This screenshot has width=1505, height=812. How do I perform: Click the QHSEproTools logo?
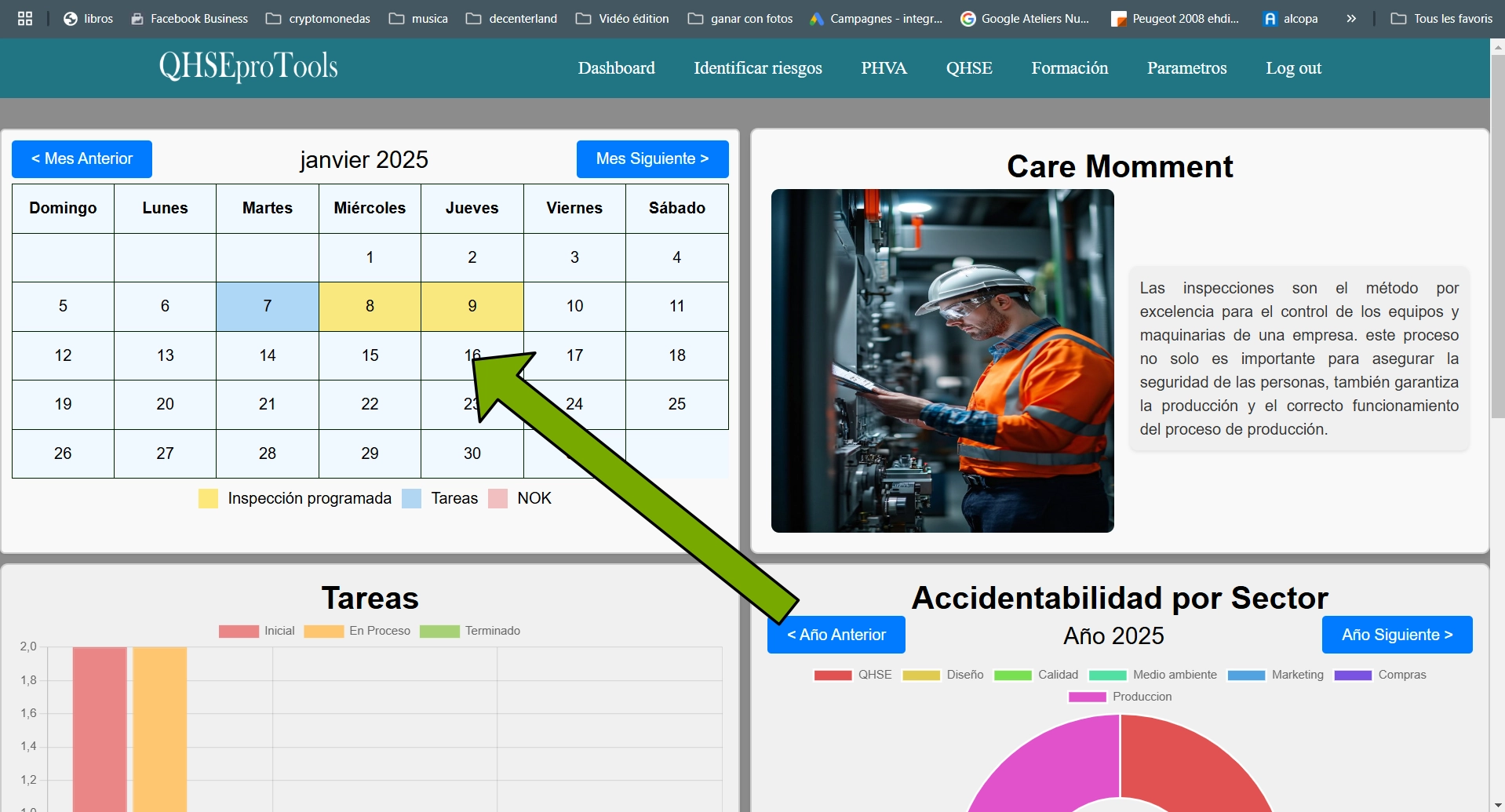click(248, 67)
